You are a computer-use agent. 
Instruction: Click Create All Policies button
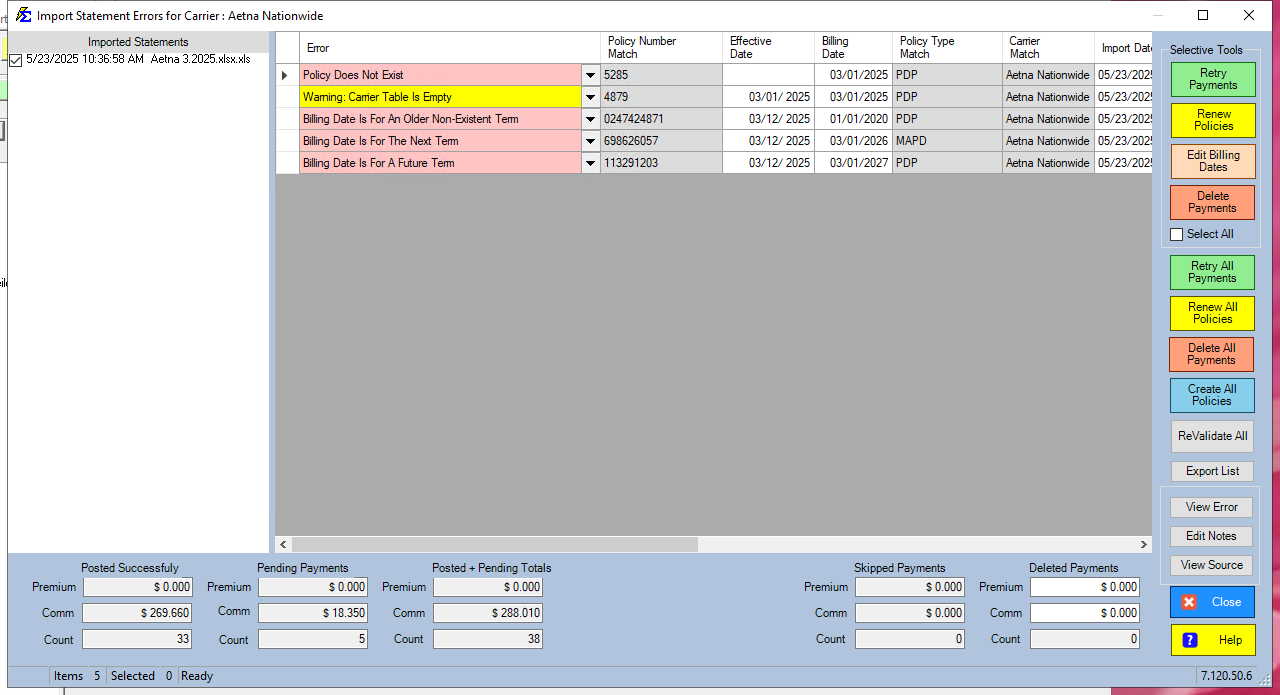tap(1212, 395)
